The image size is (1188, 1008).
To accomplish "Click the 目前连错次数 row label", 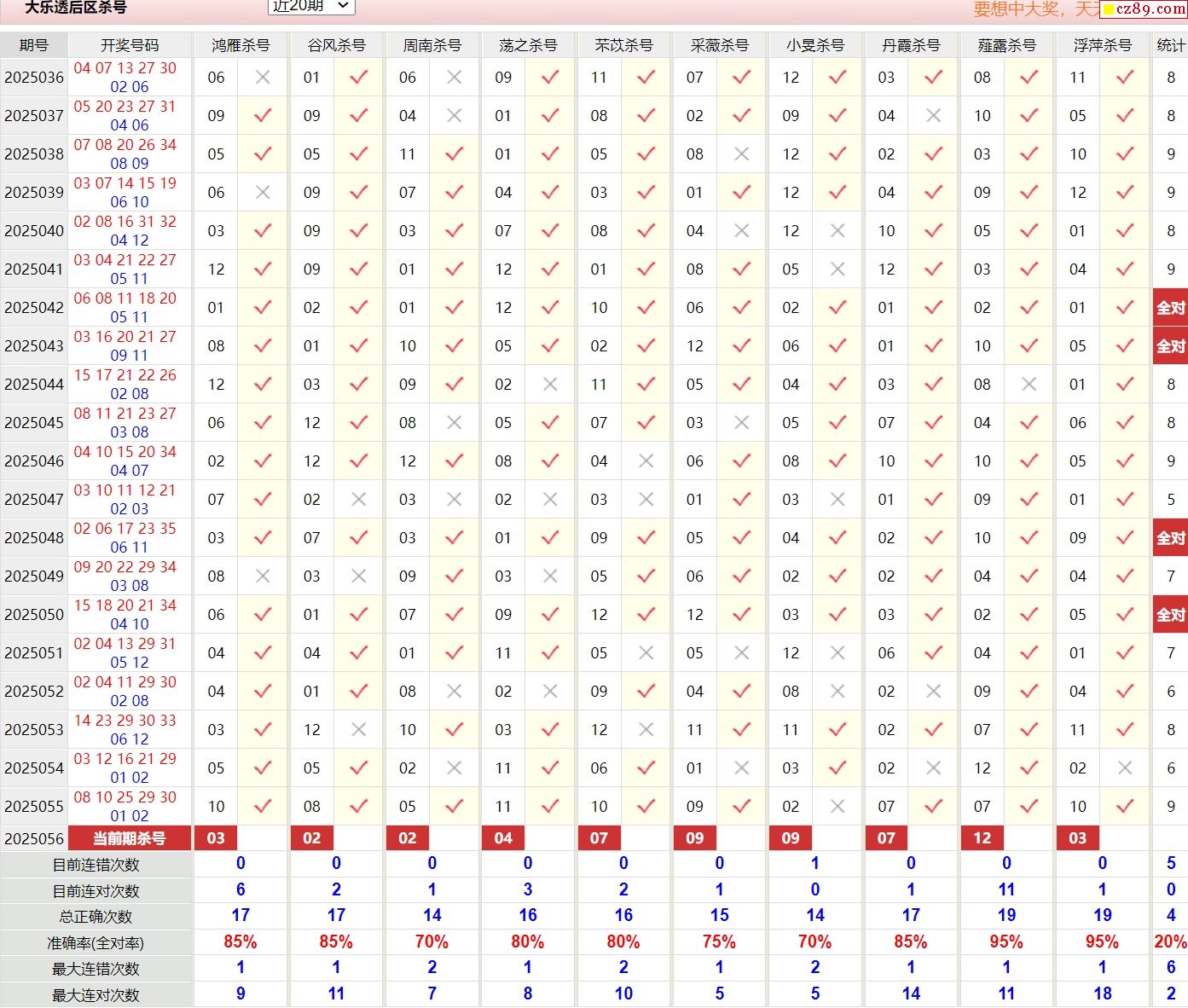I will pyautogui.click(x=96, y=865).
